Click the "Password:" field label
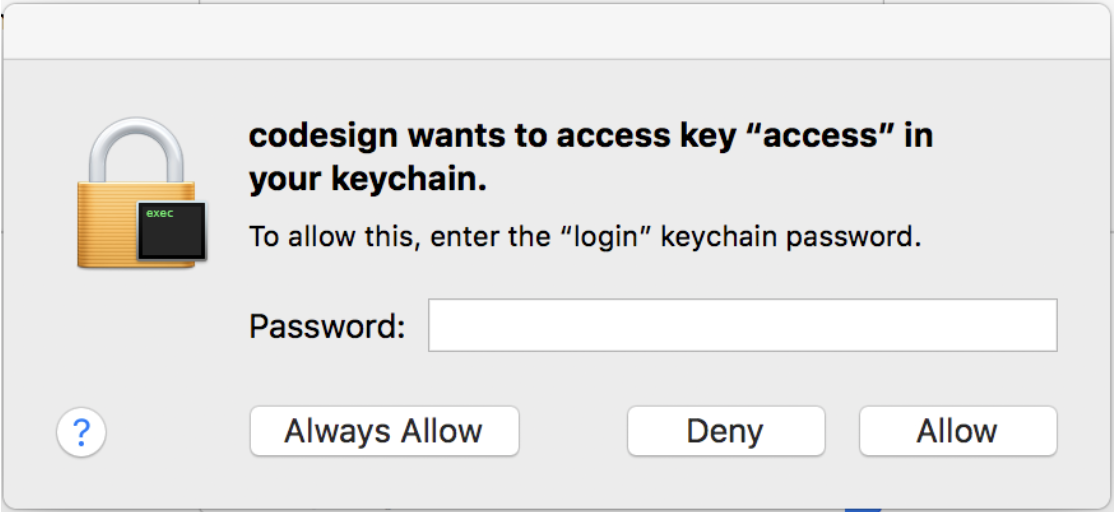1114x512 pixels. [327, 326]
